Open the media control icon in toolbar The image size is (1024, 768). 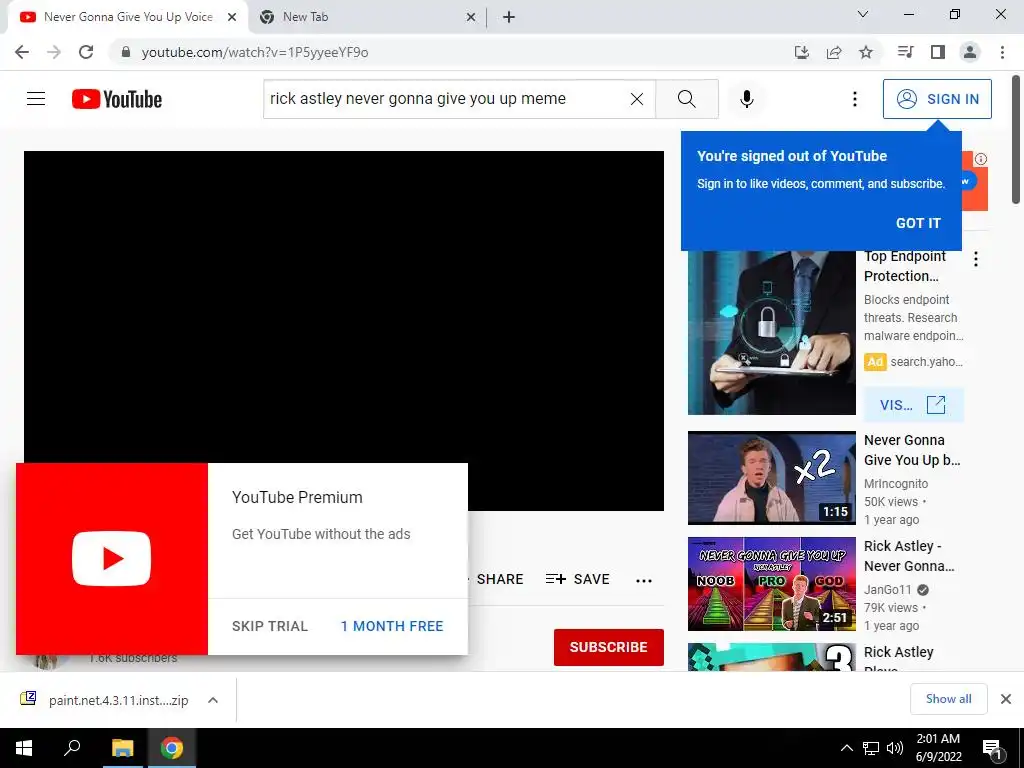point(905,52)
